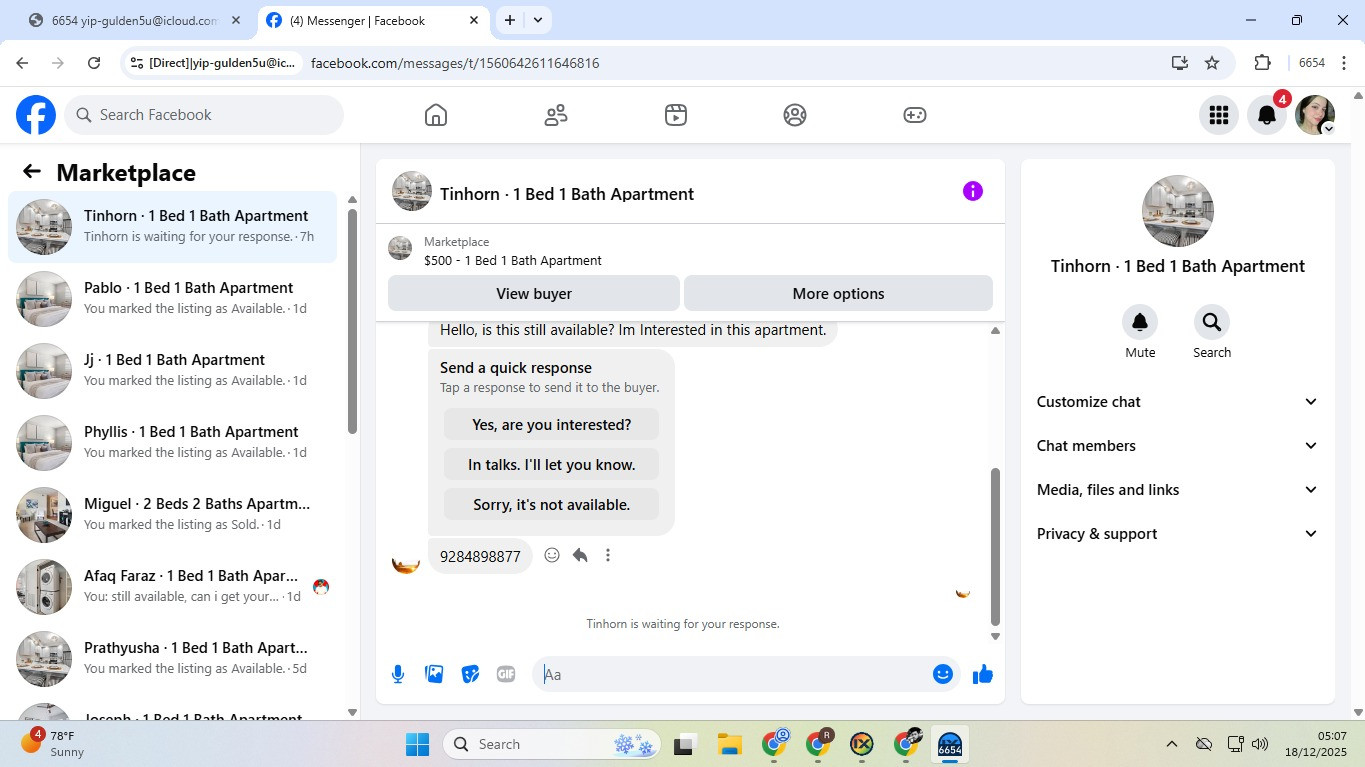Open Pablo 1 Bed 1 Bath conversation
The image size is (1365, 767).
coord(172,299)
